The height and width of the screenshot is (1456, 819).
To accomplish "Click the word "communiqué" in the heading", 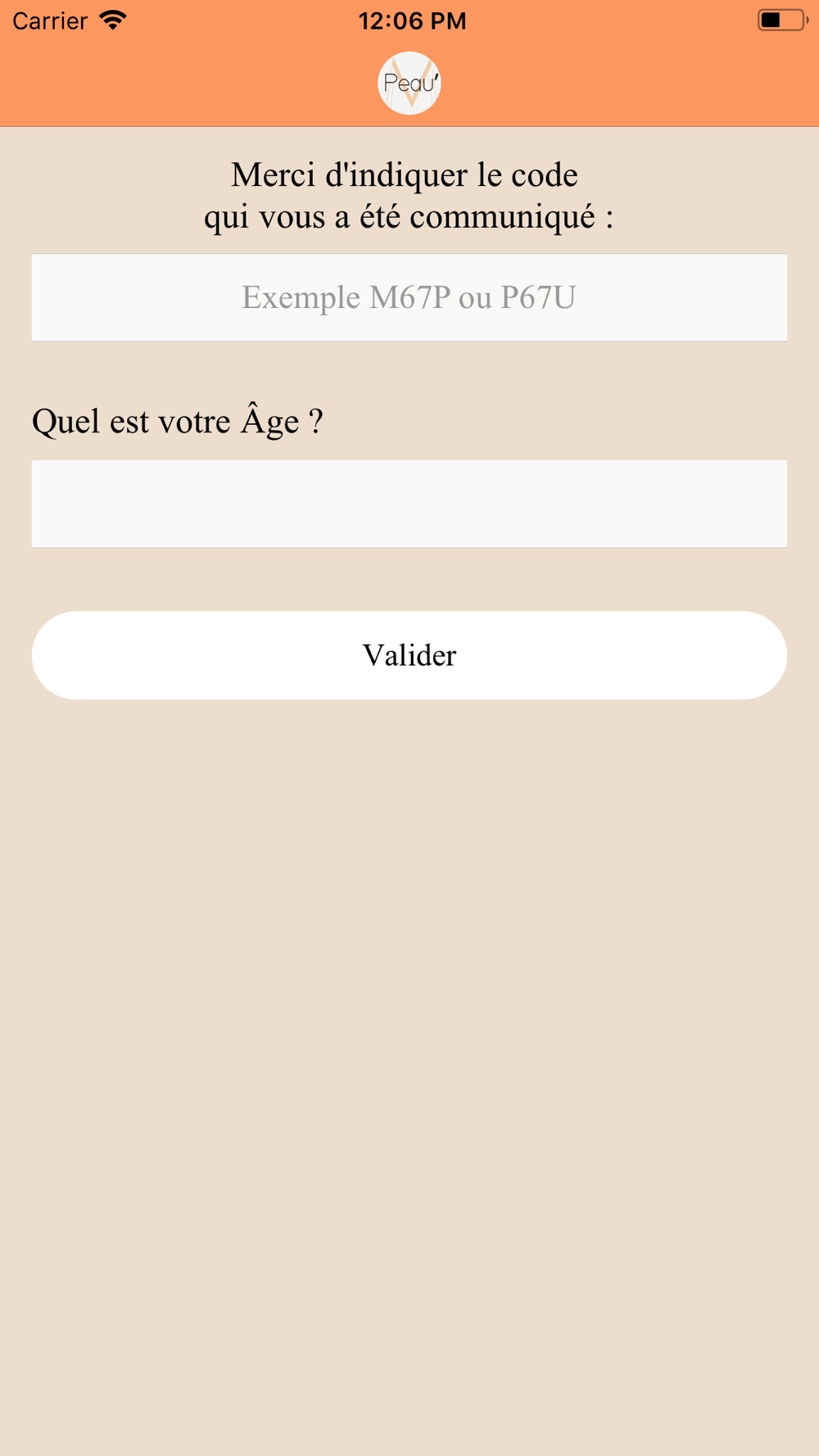I will [502, 216].
